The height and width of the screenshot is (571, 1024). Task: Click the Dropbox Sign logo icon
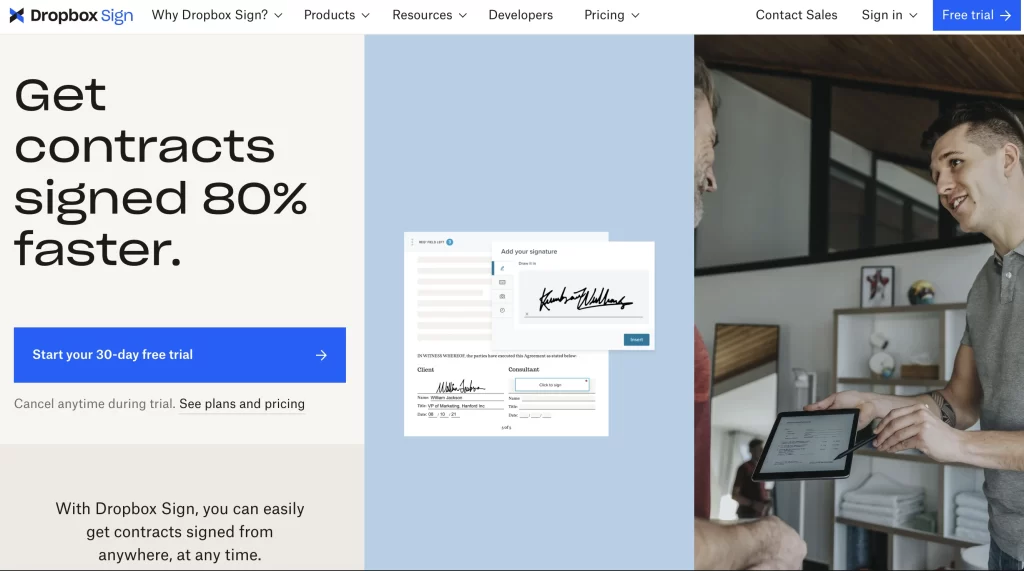click(17, 15)
